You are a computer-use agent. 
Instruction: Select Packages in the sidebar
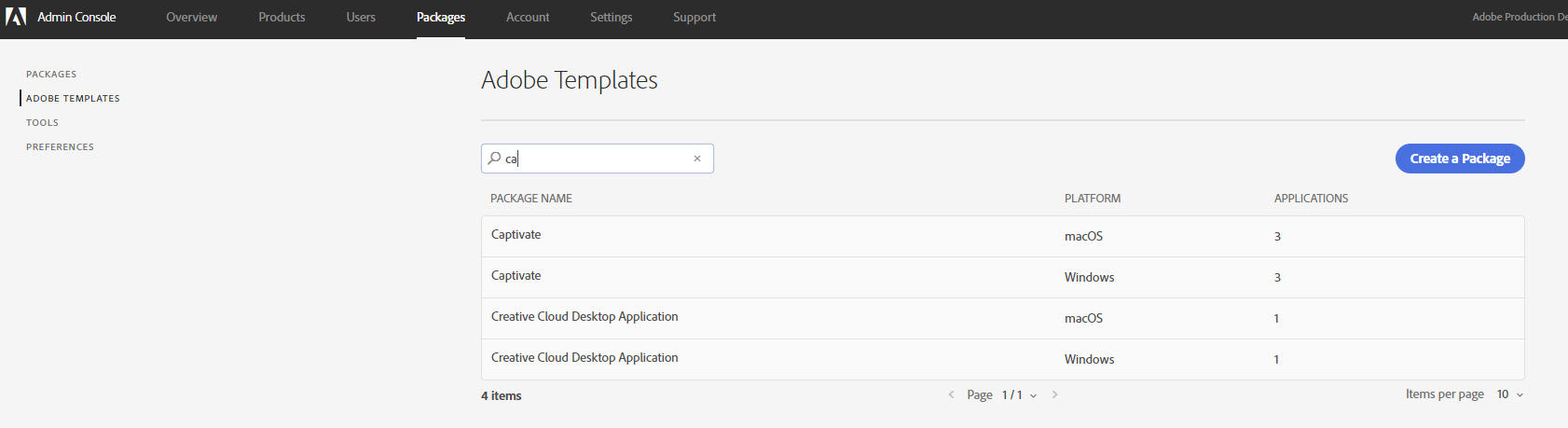51,74
